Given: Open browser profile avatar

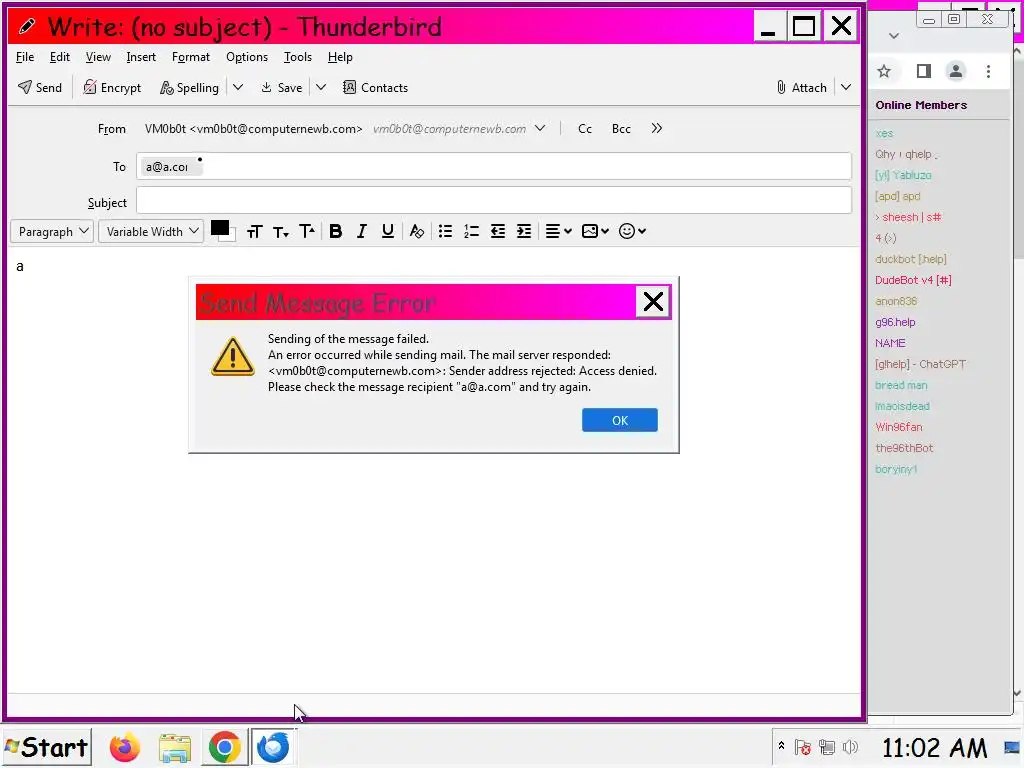Looking at the screenshot, I should (955, 71).
